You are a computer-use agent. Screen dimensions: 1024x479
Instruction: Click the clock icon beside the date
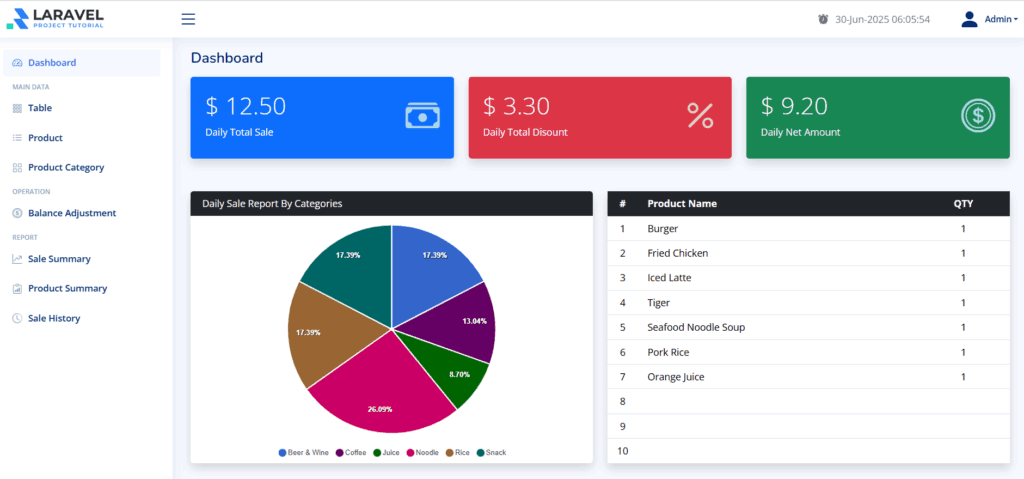tap(823, 19)
